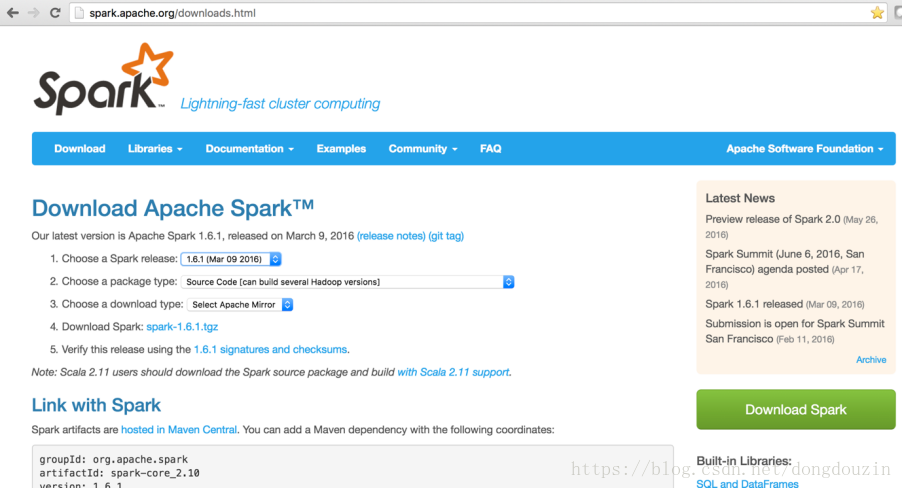902x489 pixels.
Task: Open the Spark release dropdown 1.6.1
Action: click(231, 259)
